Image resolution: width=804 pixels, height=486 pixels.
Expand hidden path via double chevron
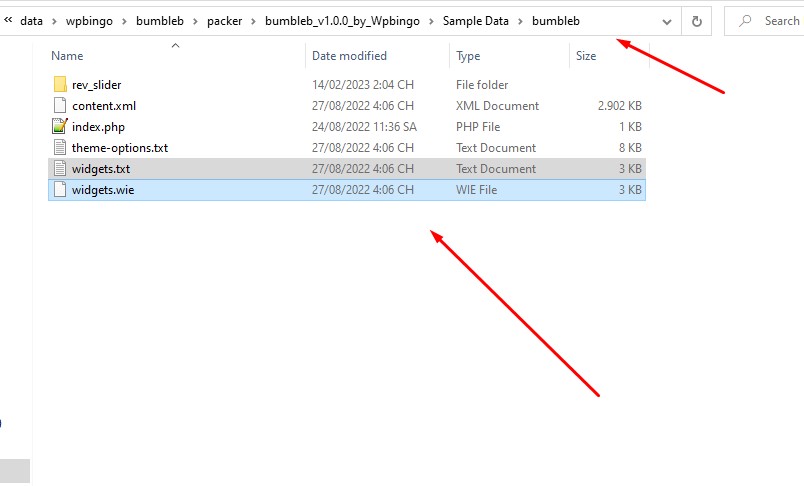[8, 21]
